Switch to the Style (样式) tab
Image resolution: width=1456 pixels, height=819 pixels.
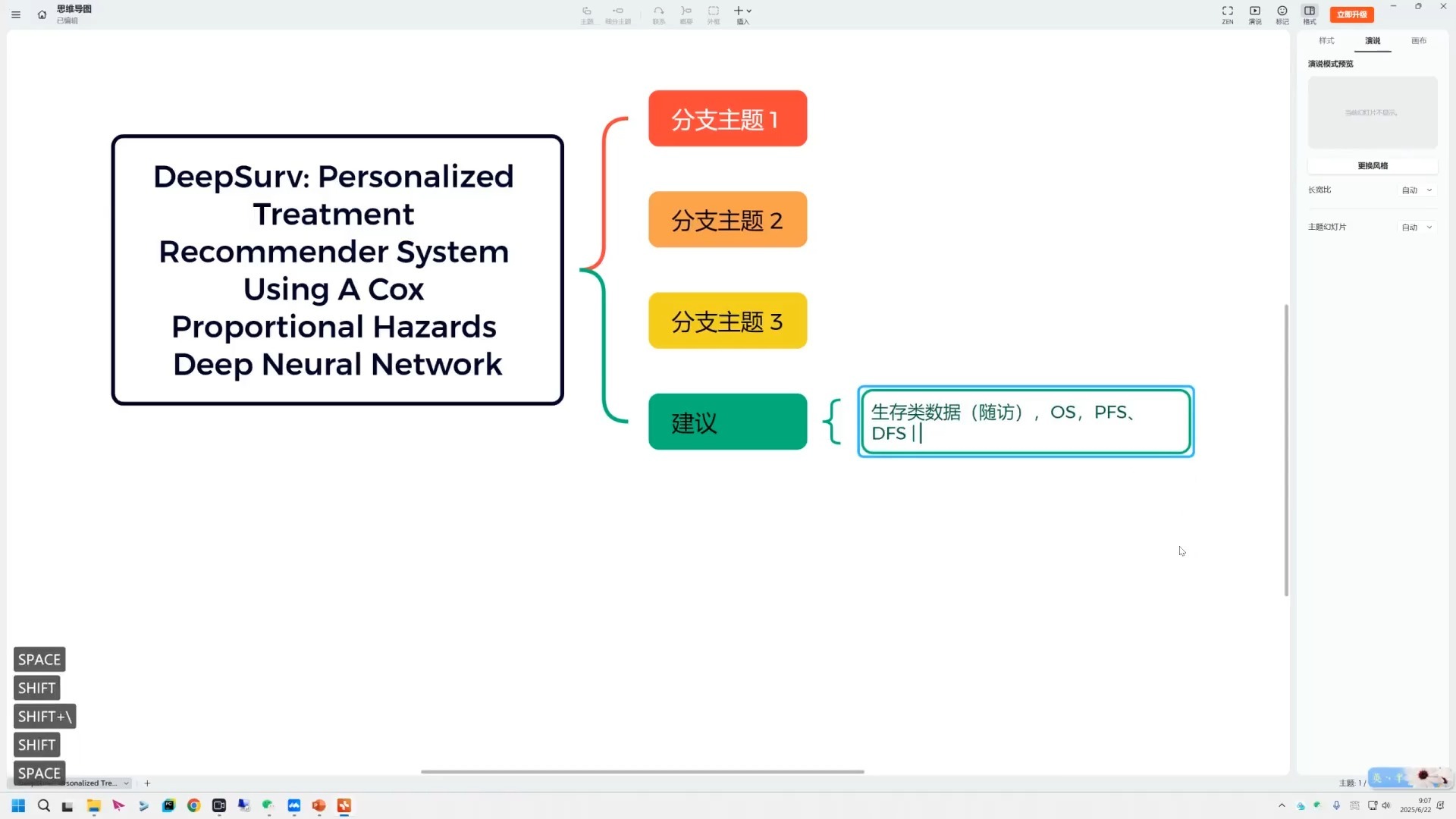coord(1326,40)
